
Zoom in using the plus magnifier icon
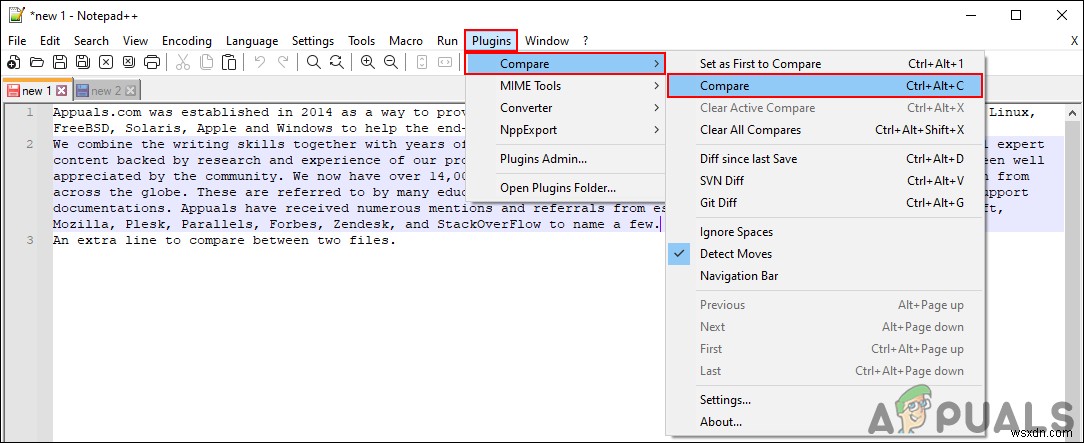pyautogui.click(x=368, y=63)
